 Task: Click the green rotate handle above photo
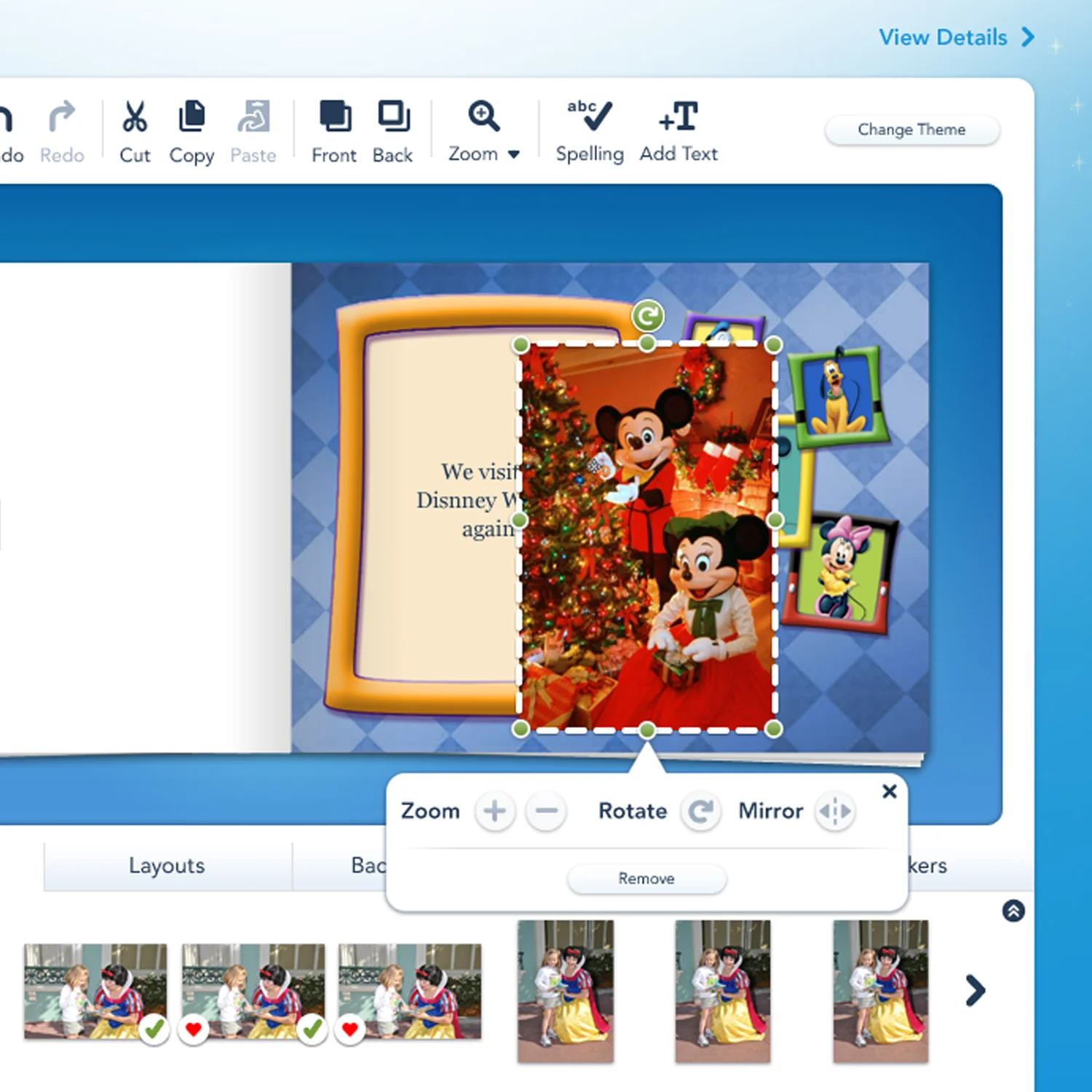coord(647,316)
